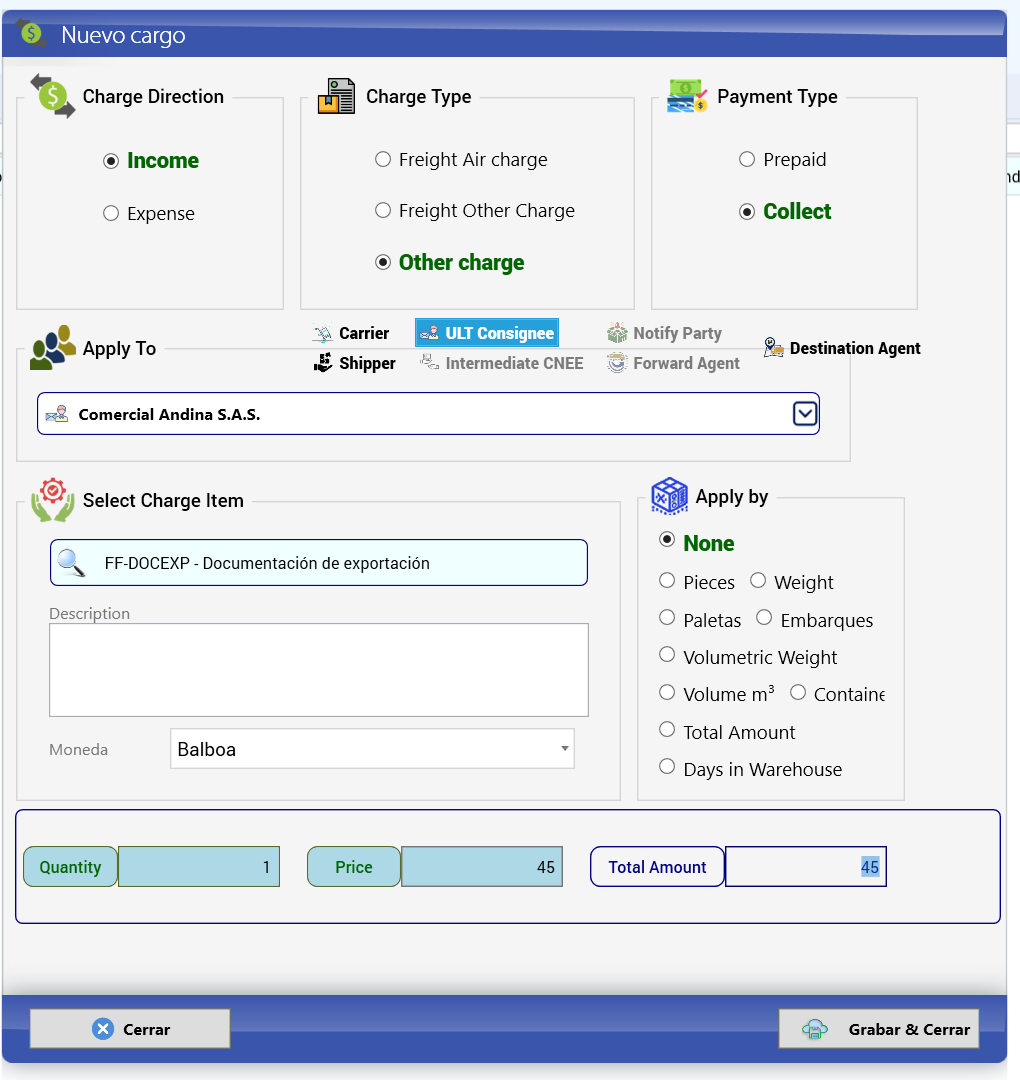Click the Total Amount value field
The image size is (1020, 1080).
pyautogui.click(x=806, y=866)
